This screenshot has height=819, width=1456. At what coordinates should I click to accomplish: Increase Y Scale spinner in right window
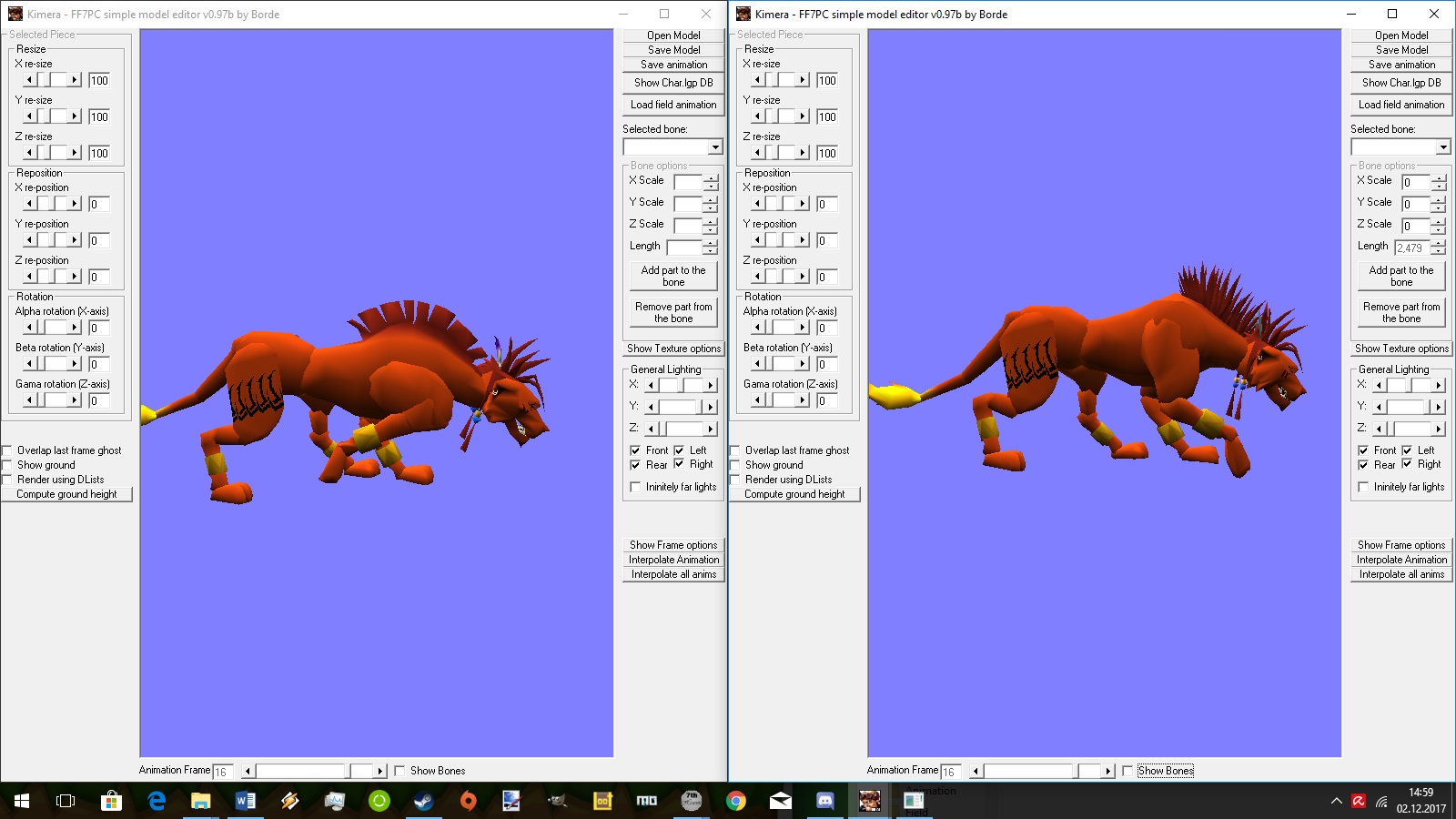point(1439,199)
